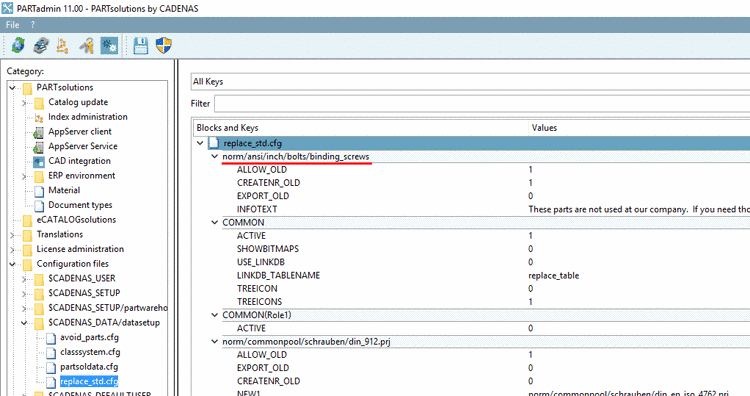Select the LINKDB_TABLENAME key
The height and width of the screenshot is (396, 750).
click(278, 275)
